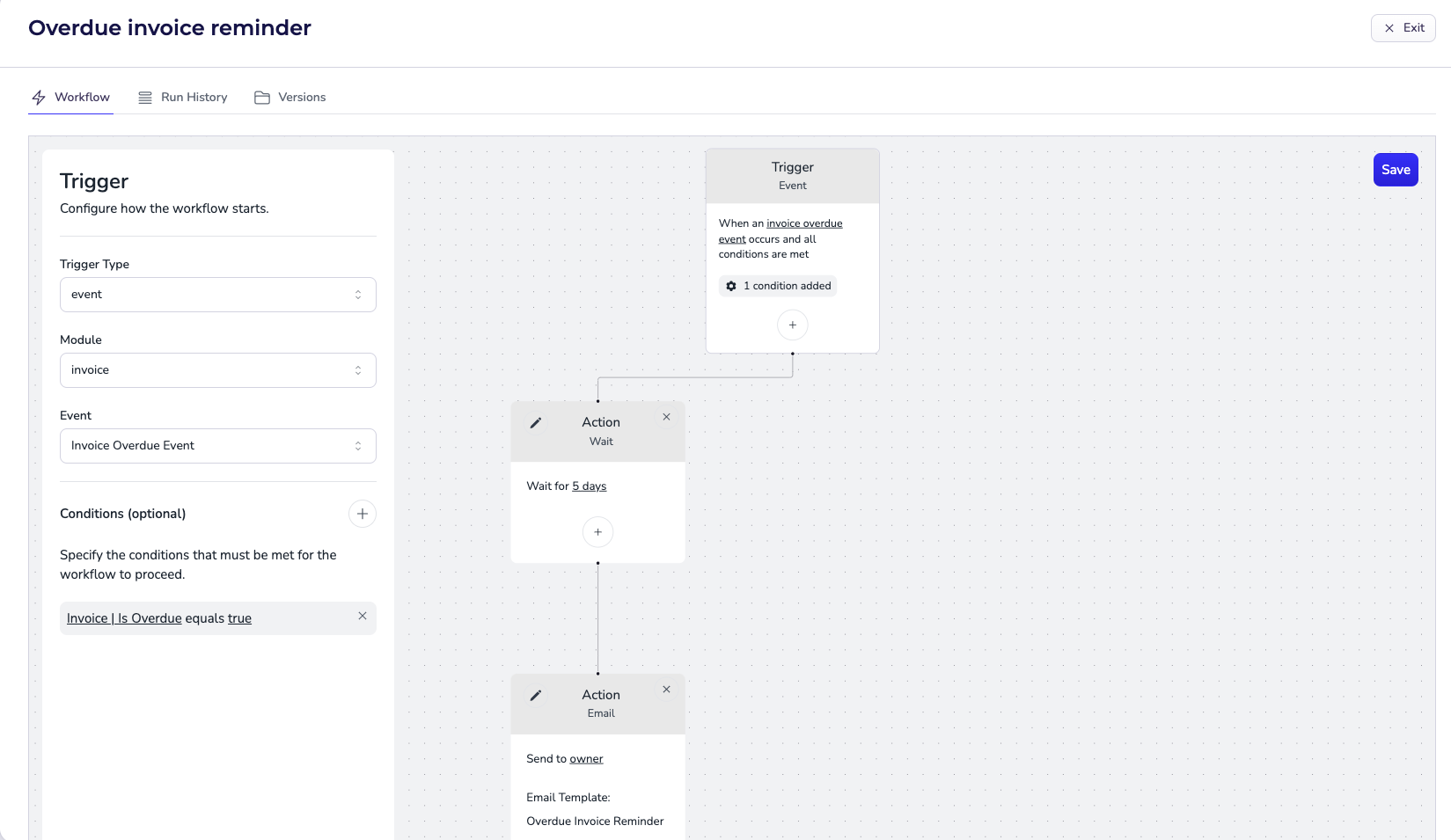Click the pencil edit icon on Wait action
1451x840 pixels.
535,423
